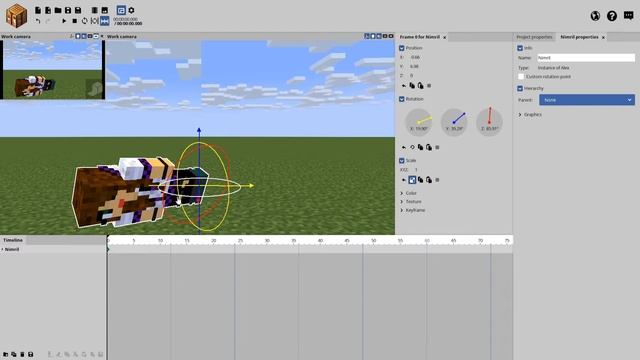Click the timeline region marker icon
Screen dimensions: 640x360
[95, 21]
